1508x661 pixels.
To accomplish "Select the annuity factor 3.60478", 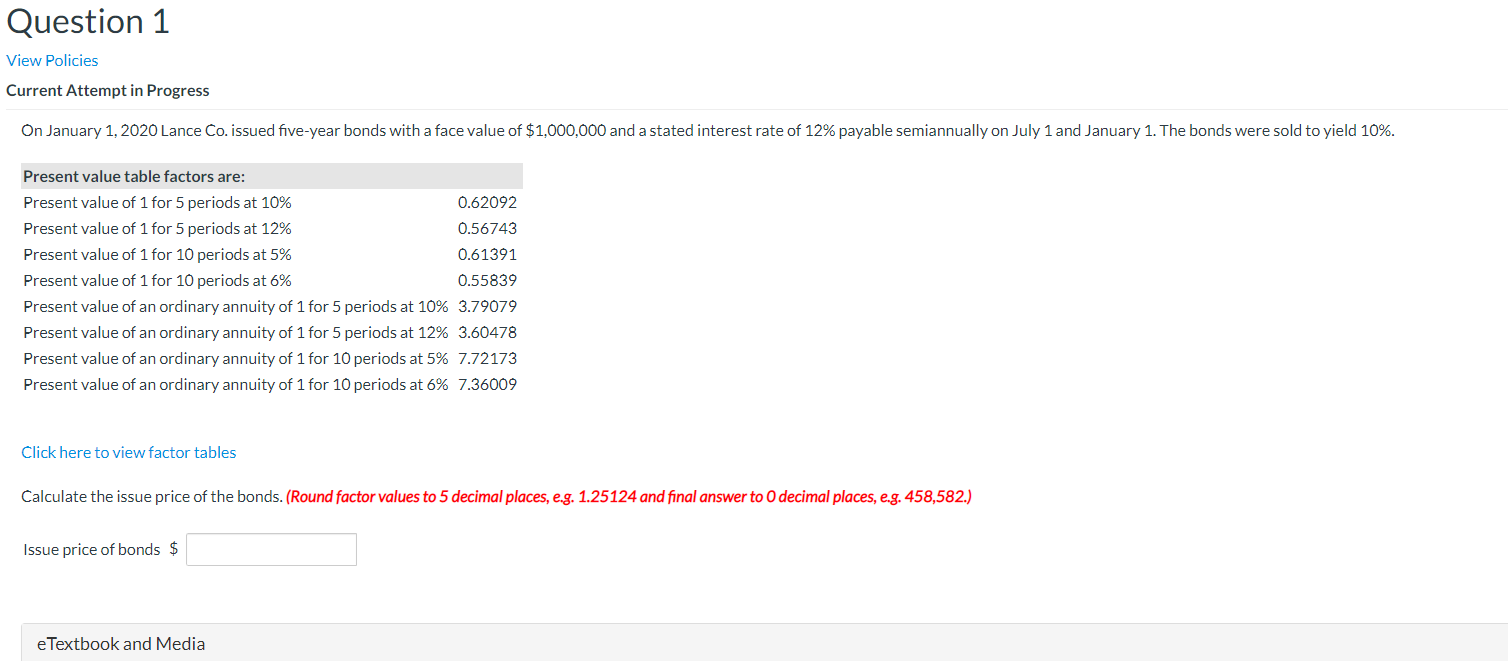I will (x=487, y=332).
